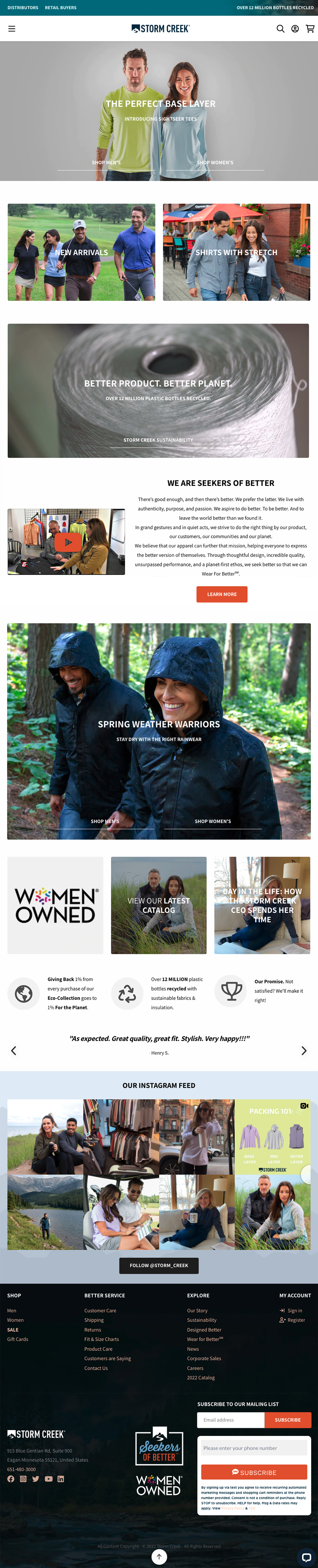The height and width of the screenshot is (1568, 318).
Task: View the shopping cart icon
Action: tap(310, 29)
